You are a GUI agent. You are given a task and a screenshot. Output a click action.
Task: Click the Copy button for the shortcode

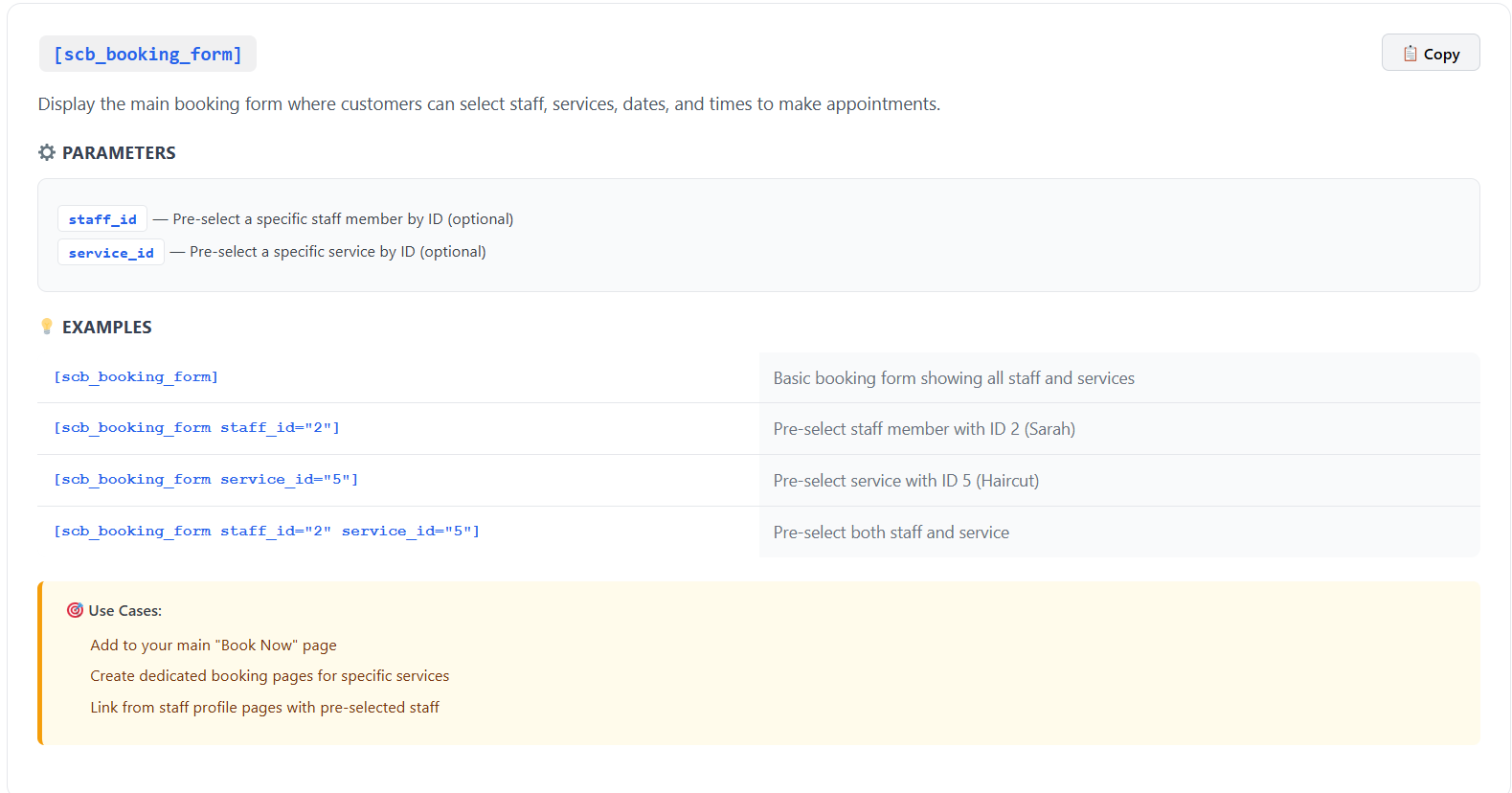coord(1430,53)
